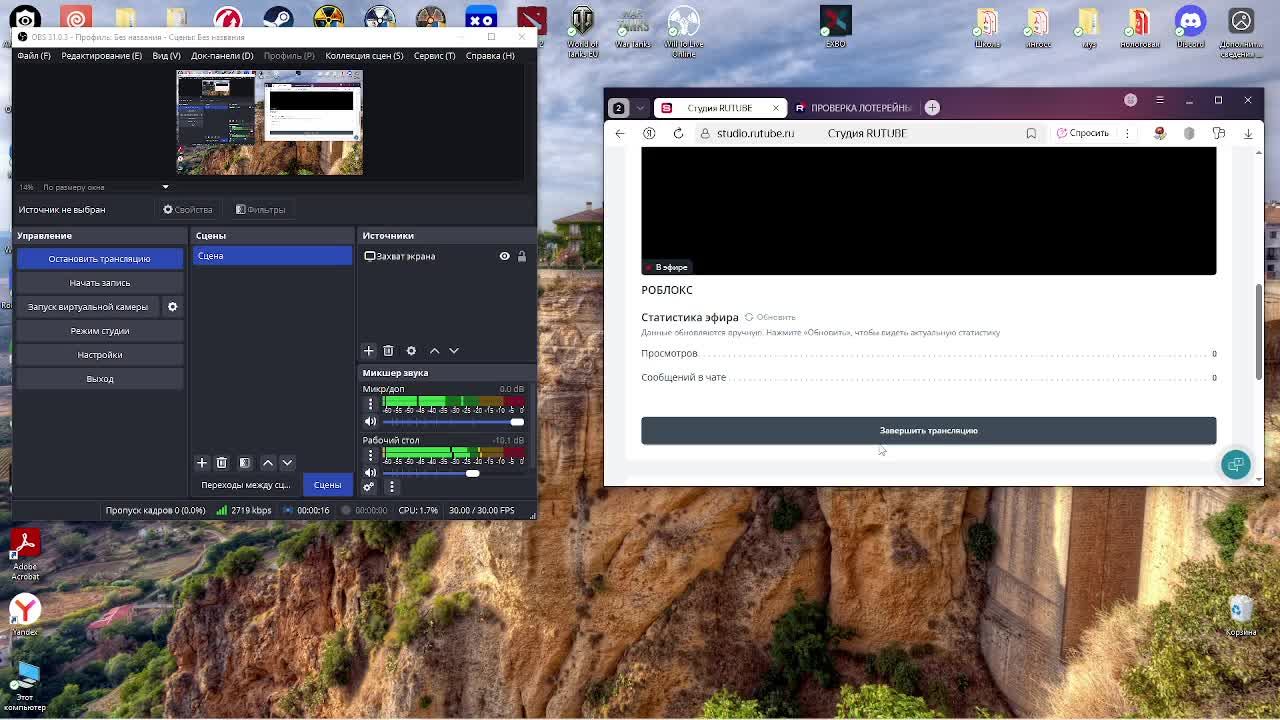This screenshot has height=720, width=1280.
Task: Toggle visibility of Захват экрана source
Action: pyautogui.click(x=505, y=256)
